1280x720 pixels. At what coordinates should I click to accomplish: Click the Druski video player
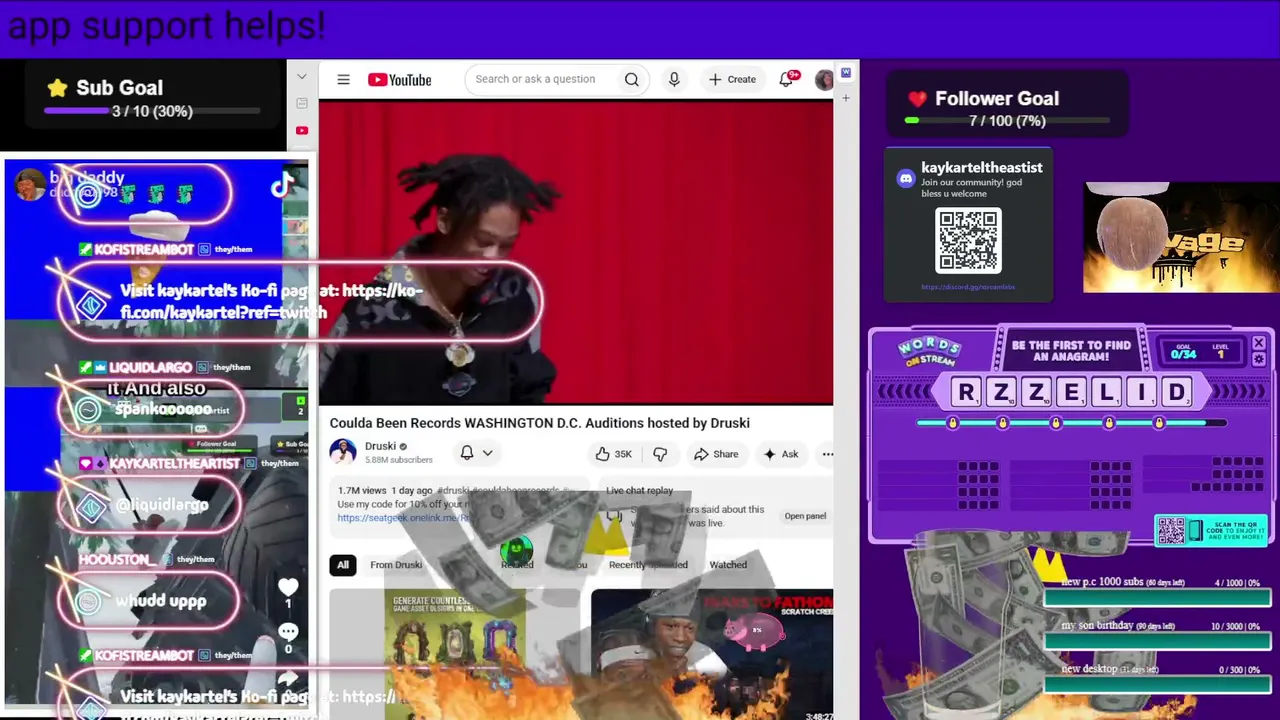coord(576,252)
